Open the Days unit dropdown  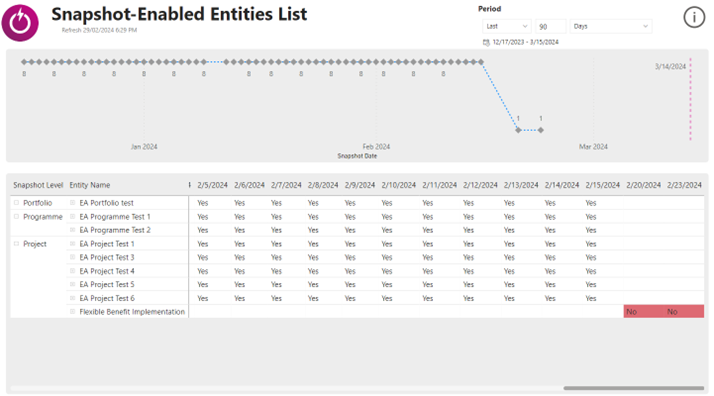611,26
